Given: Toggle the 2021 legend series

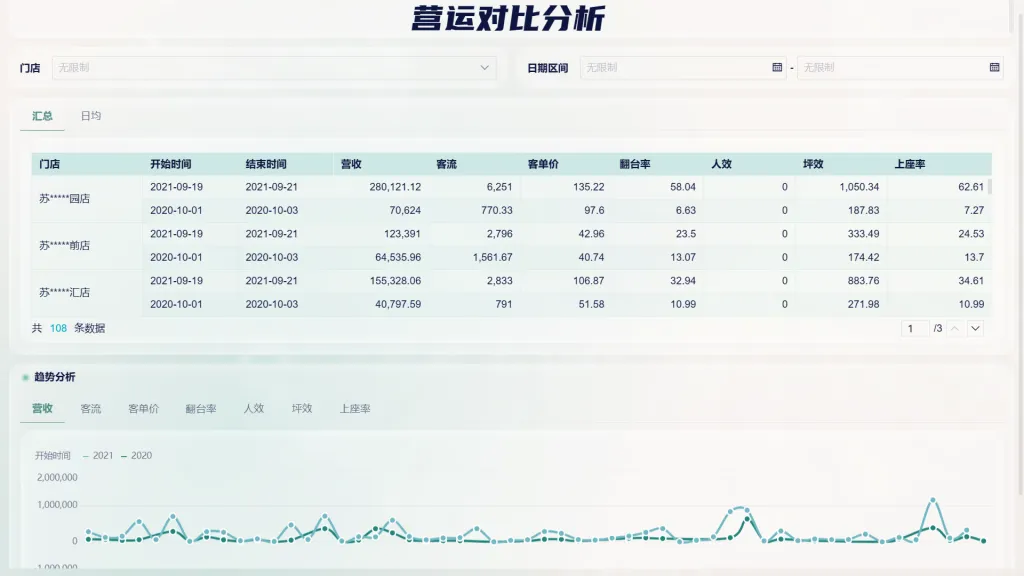Looking at the screenshot, I should click(98, 456).
